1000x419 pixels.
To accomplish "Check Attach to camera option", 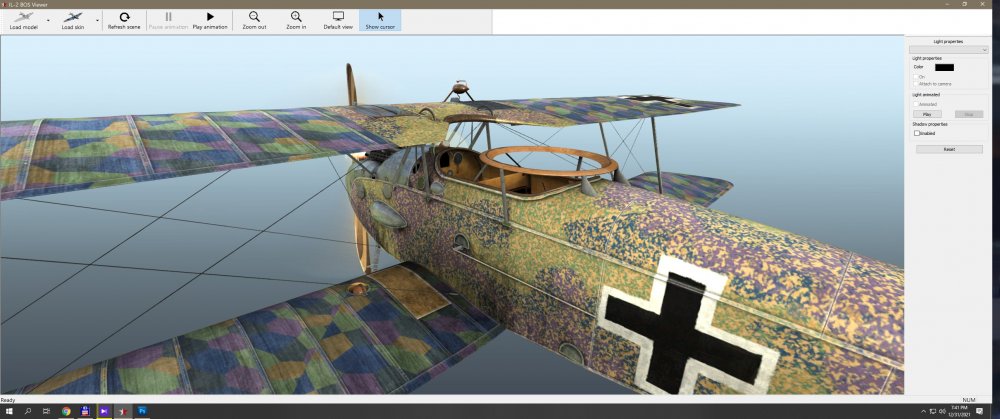I will pos(916,84).
